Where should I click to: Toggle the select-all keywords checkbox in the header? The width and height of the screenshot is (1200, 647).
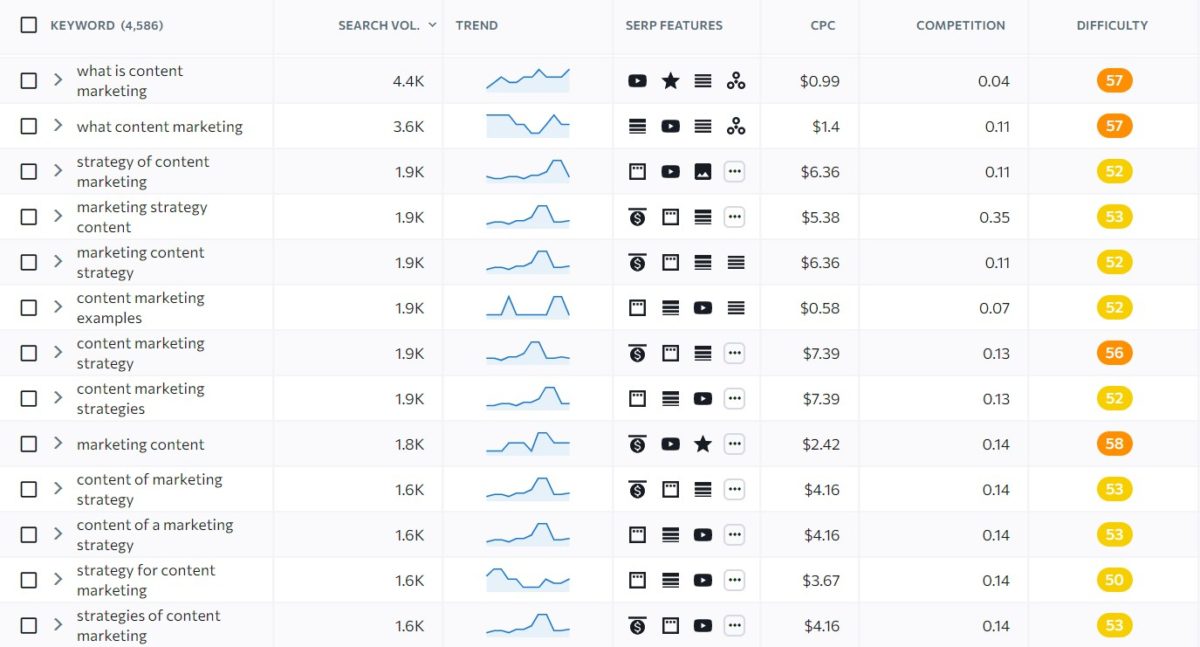point(27,24)
